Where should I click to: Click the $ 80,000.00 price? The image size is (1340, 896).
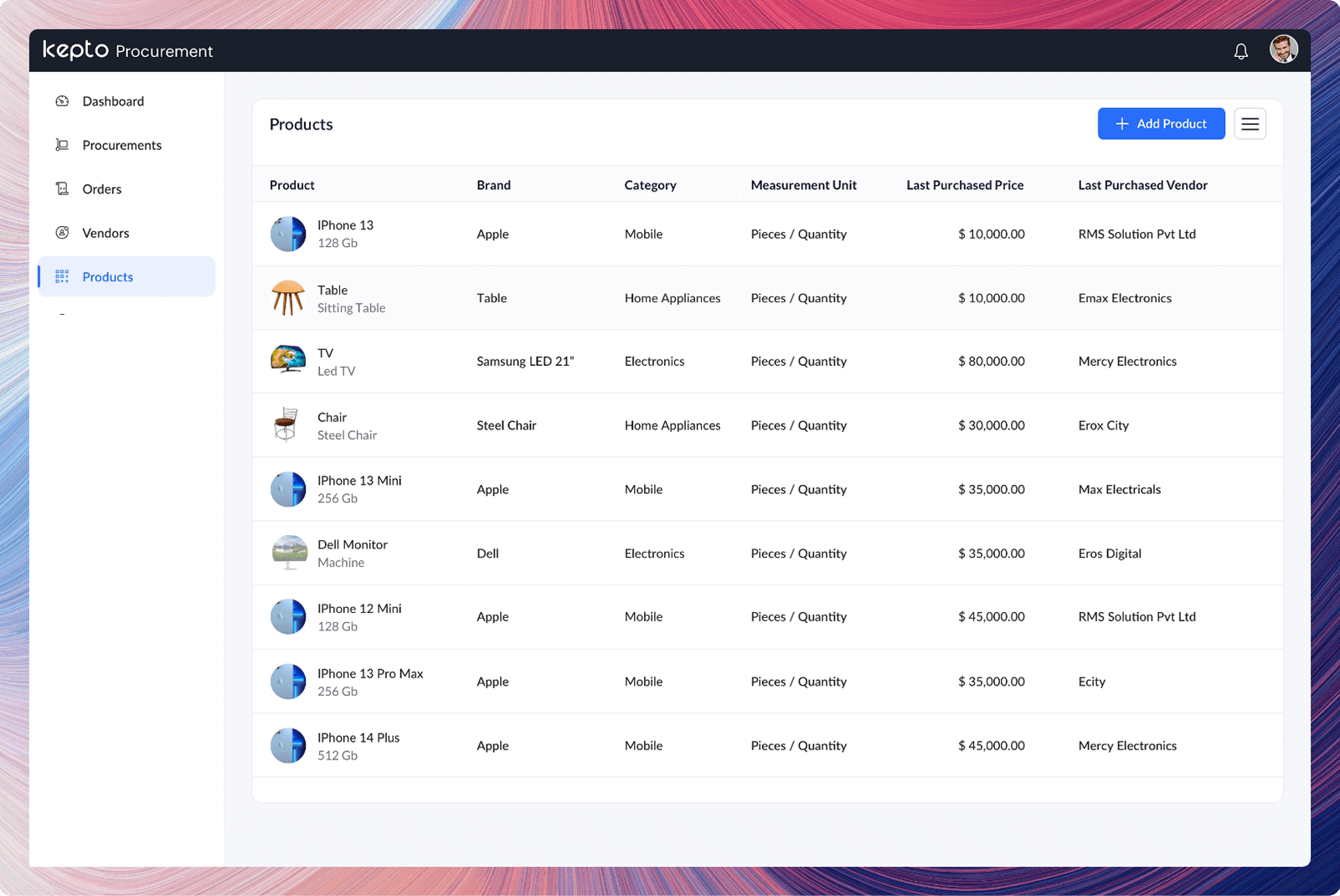[x=991, y=362]
